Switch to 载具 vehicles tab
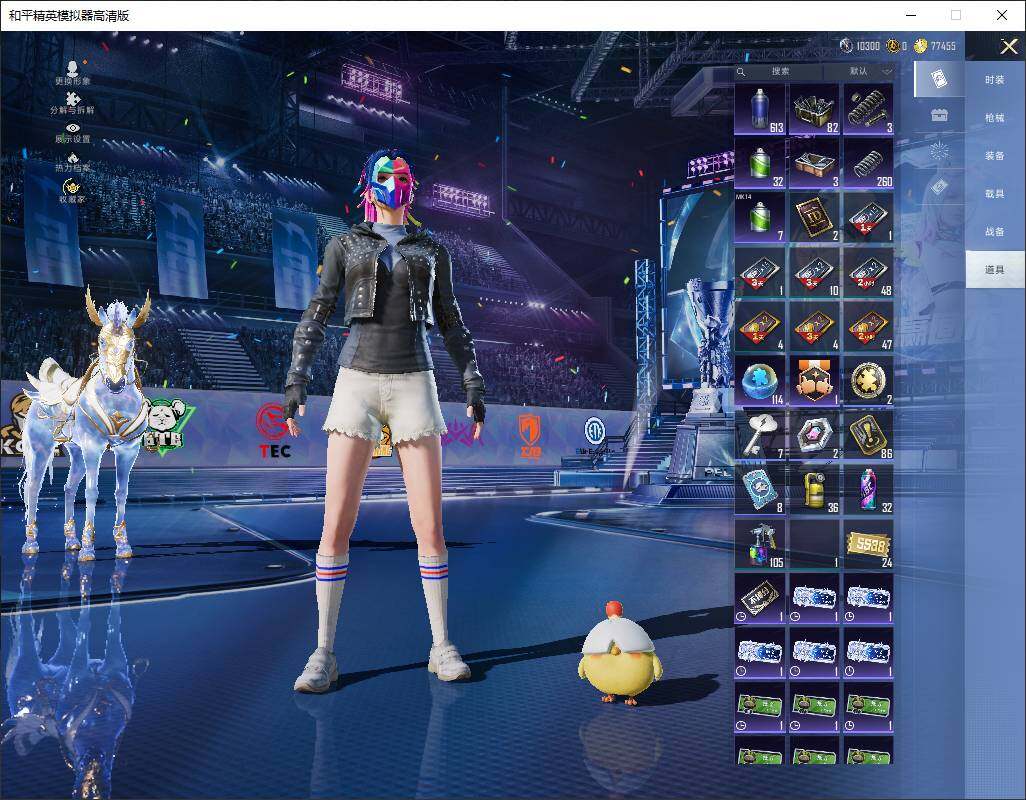 click(x=995, y=194)
